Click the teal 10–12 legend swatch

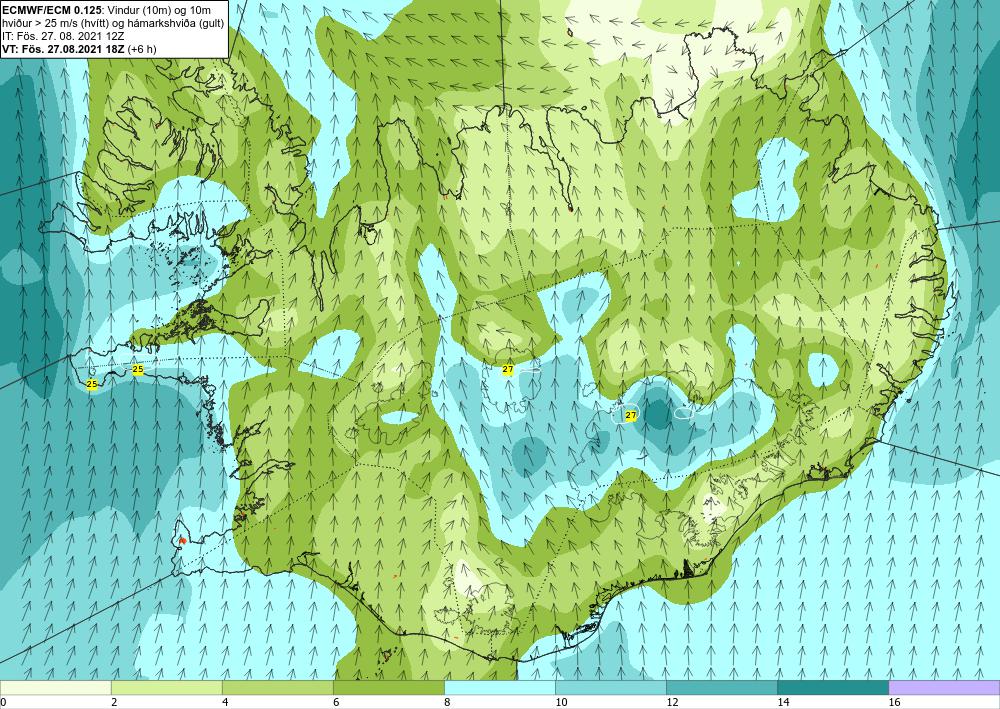click(610, 687)
